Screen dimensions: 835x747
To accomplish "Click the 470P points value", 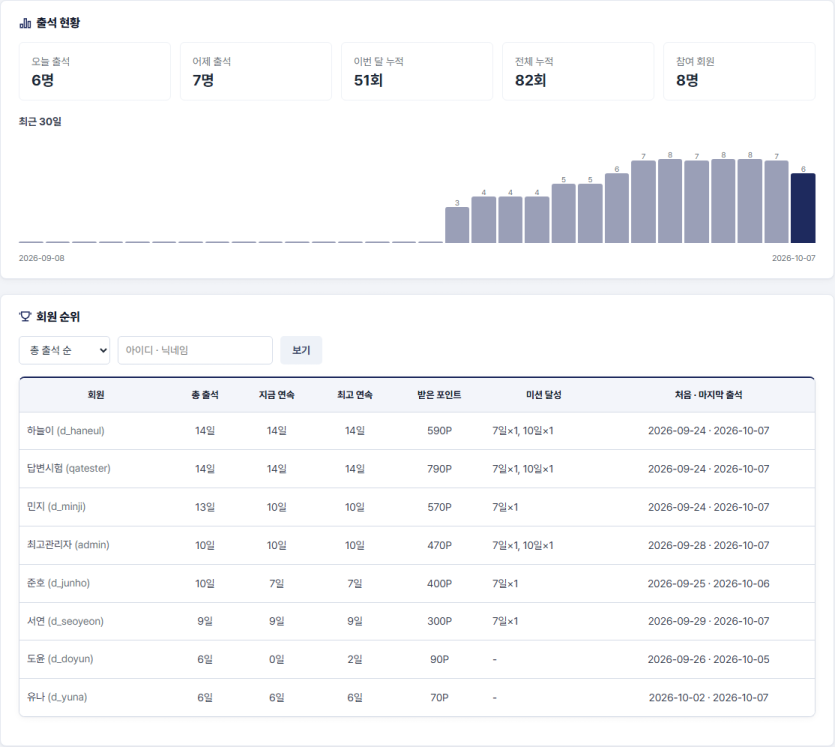I will pos(439,546).
